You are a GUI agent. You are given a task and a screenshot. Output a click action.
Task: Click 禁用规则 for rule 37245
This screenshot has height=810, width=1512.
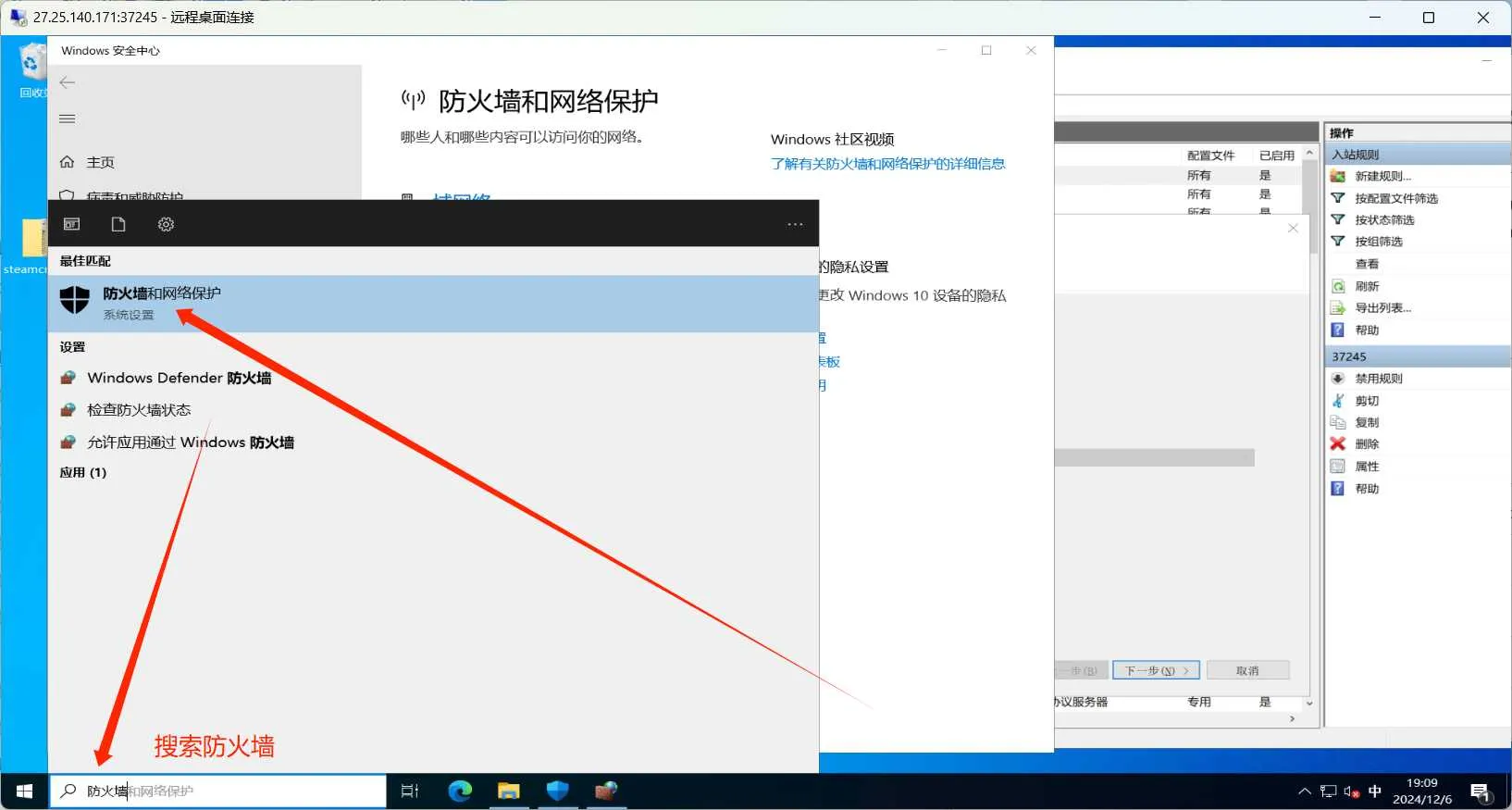1379,379
